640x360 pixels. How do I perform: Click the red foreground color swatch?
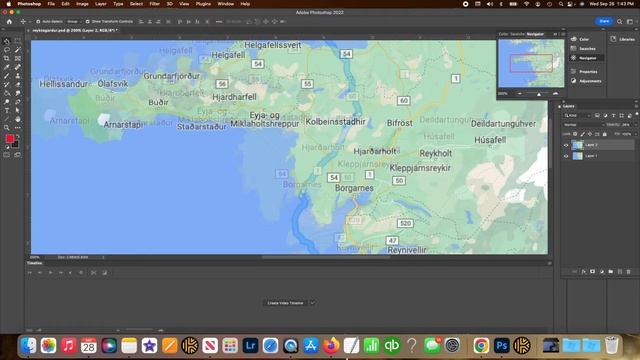click(9, 139)
